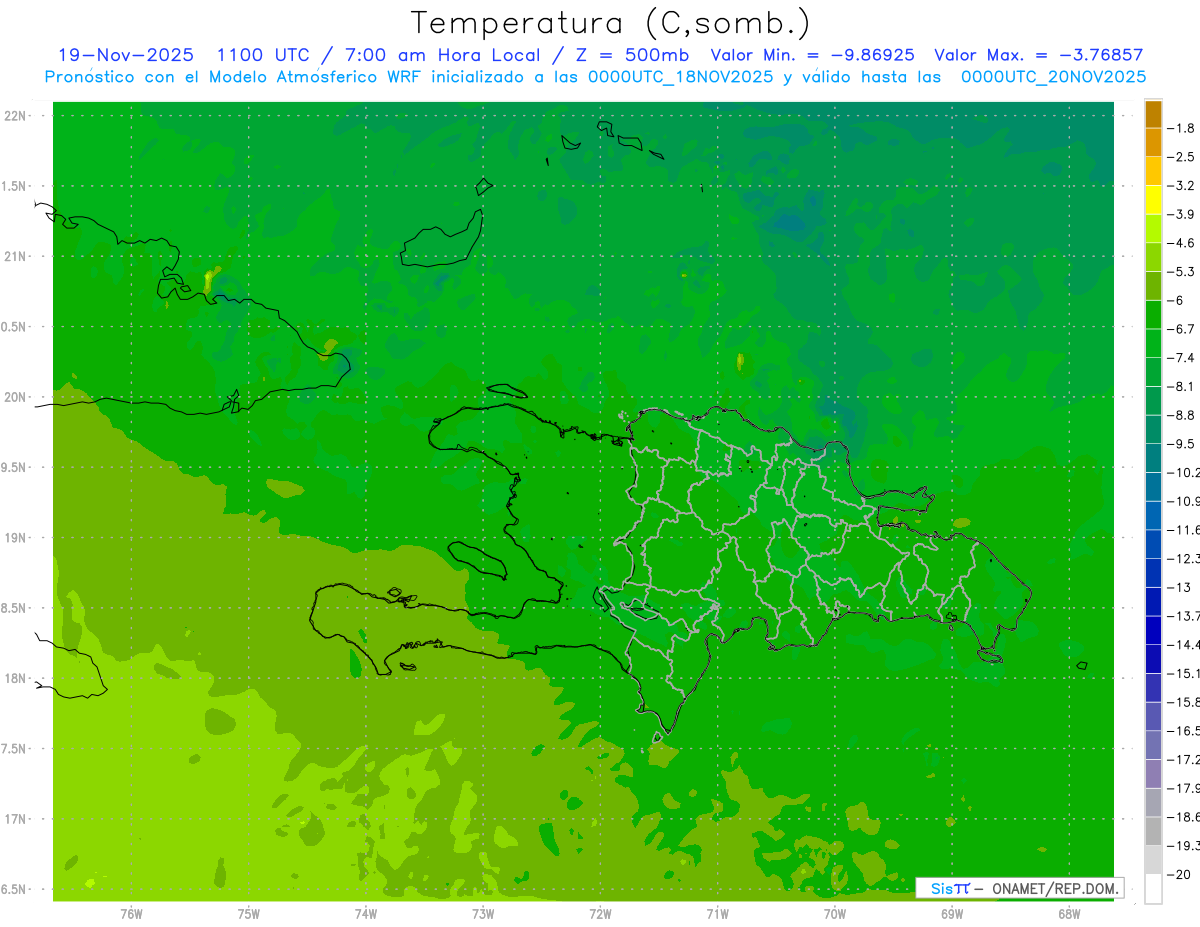Viewport: 1200px width, 927px height.
Task: Click the purple color bar segment between -17.2 and -17.9
Action: coord(1153,774)
